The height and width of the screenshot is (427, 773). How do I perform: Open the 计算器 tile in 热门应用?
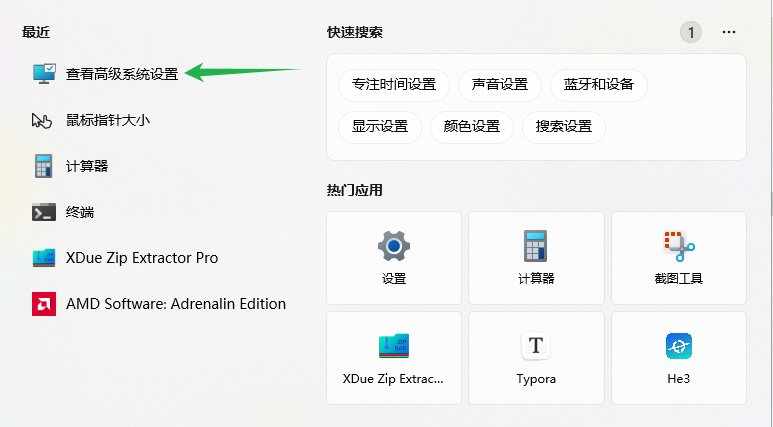(x=536, y=258)
